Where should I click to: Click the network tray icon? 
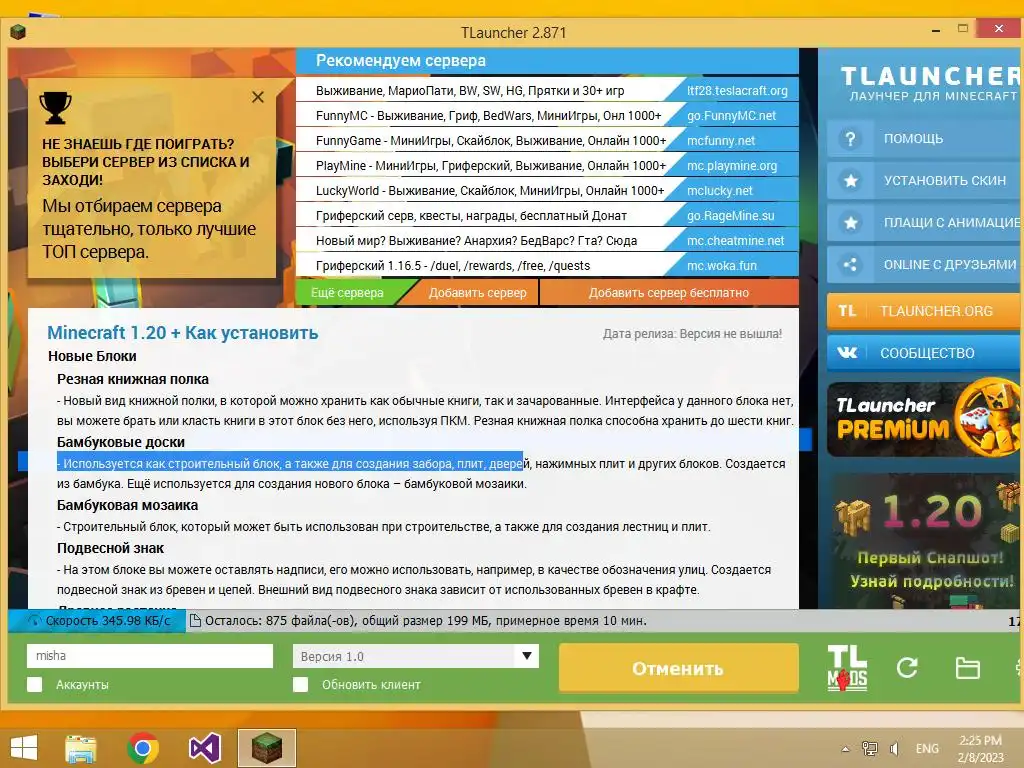(869, 748)
